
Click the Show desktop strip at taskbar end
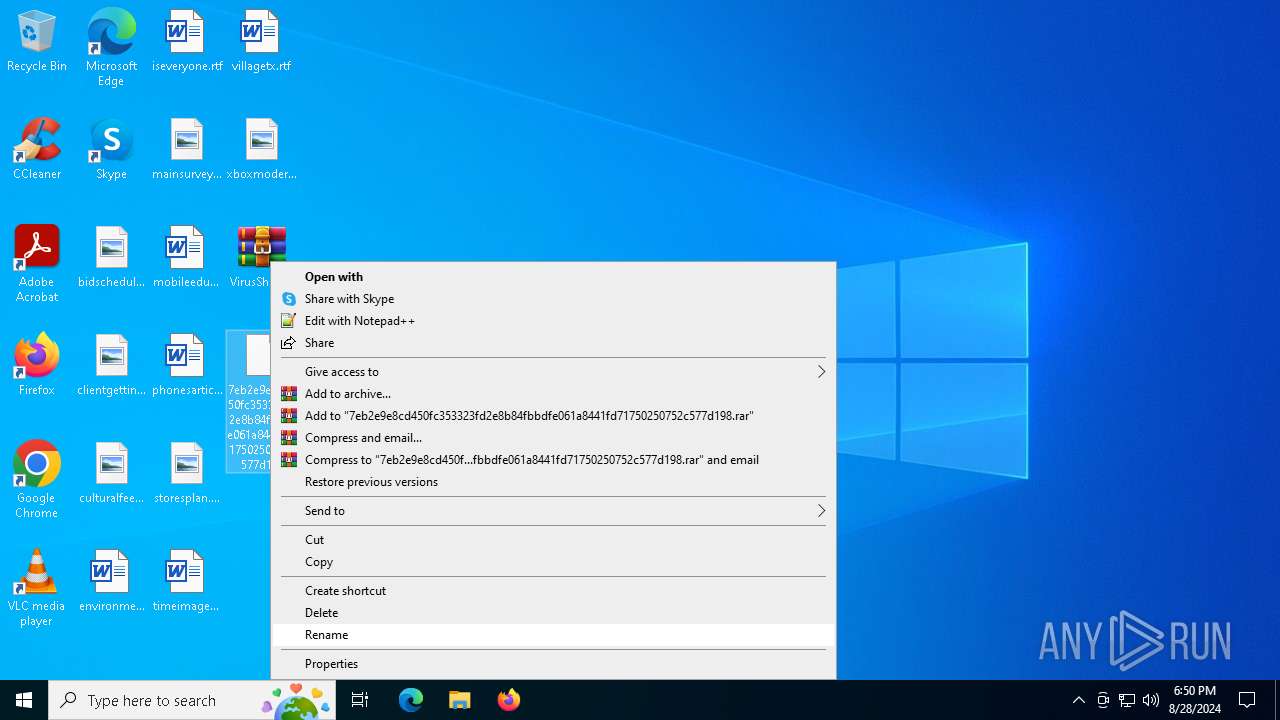pos(1277,700)
